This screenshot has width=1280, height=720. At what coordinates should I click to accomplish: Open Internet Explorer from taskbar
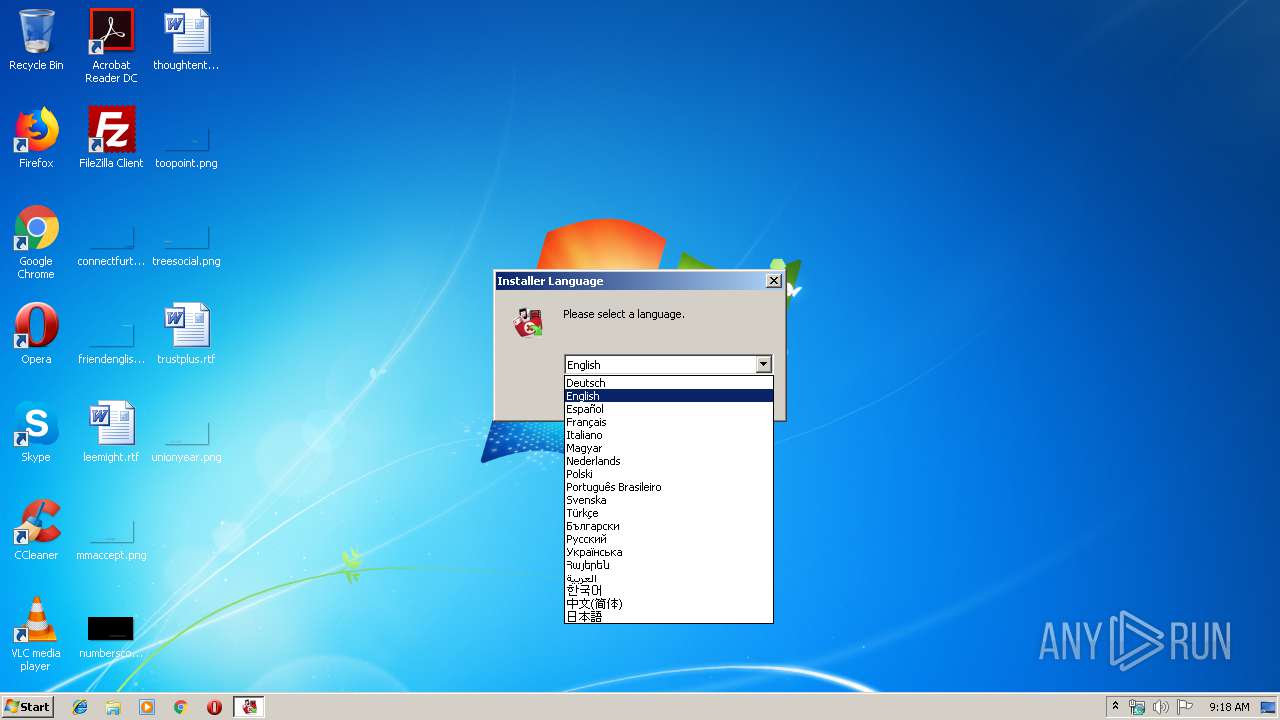click(x=80, y=707)
